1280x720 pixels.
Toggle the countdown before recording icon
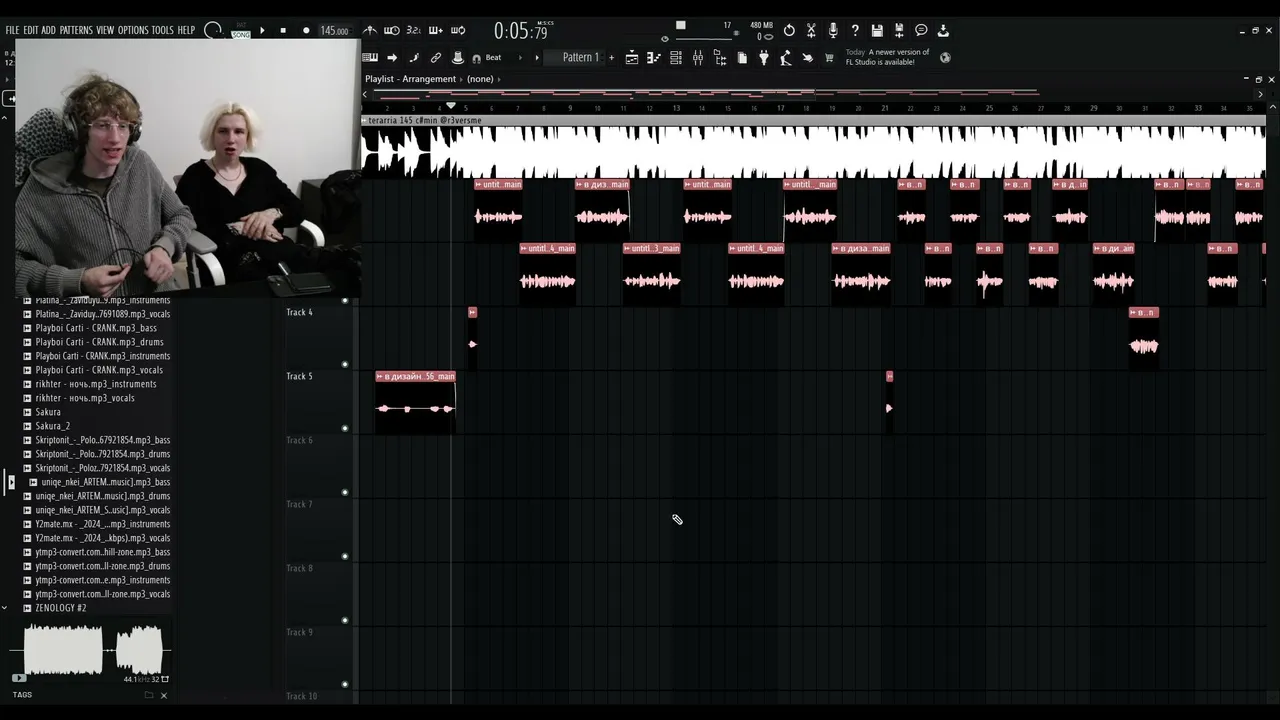(x=414, y=31)
